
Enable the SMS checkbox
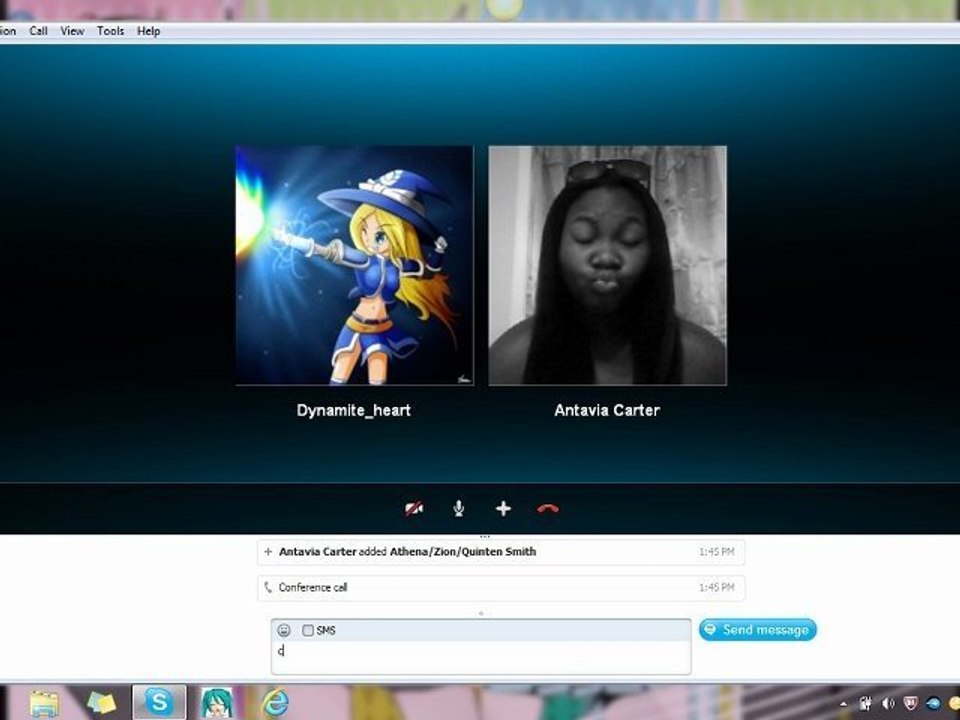pos(308,630)
